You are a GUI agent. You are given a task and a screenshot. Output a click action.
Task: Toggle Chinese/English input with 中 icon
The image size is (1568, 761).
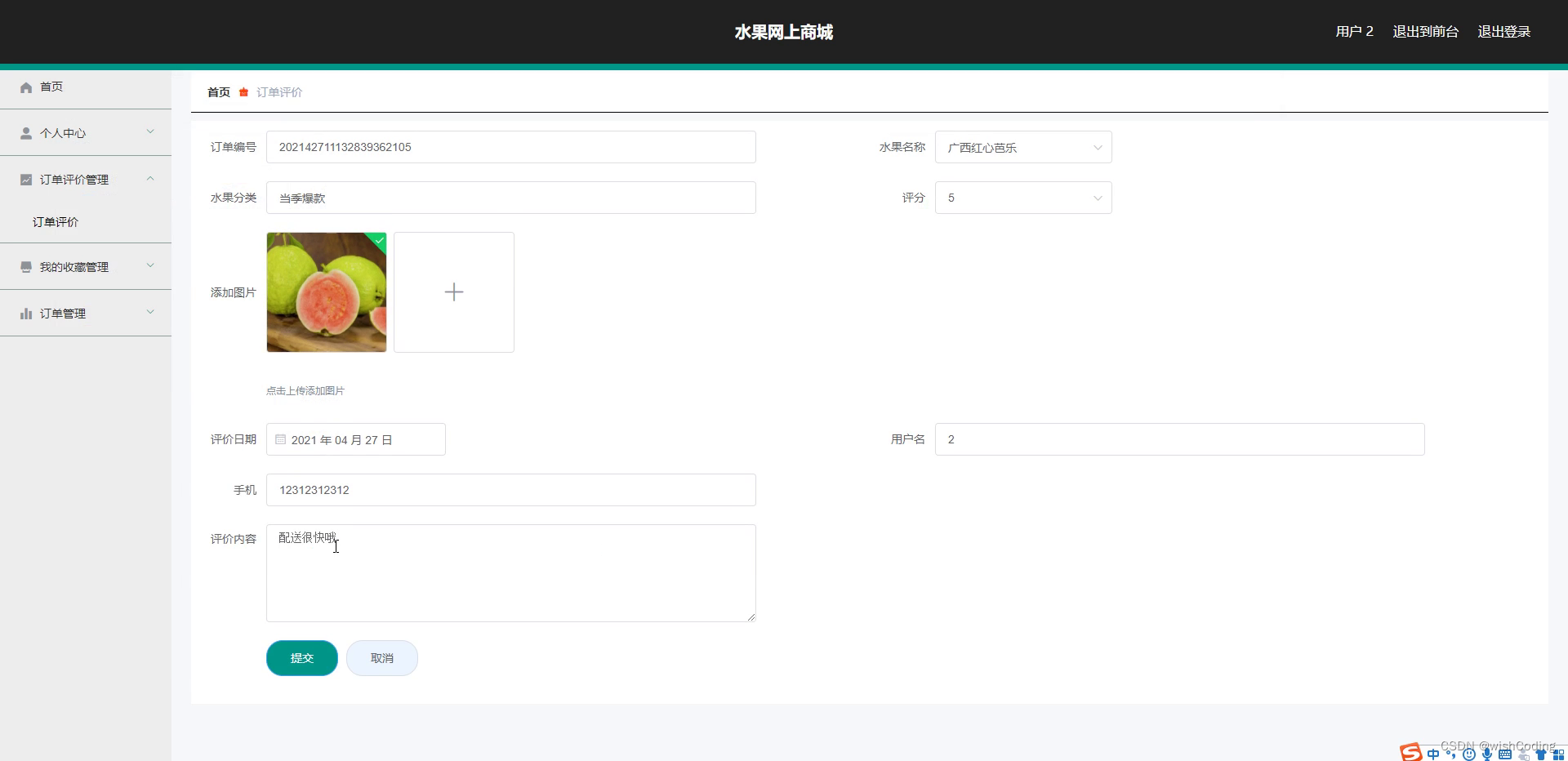[x=1432, y=754]
